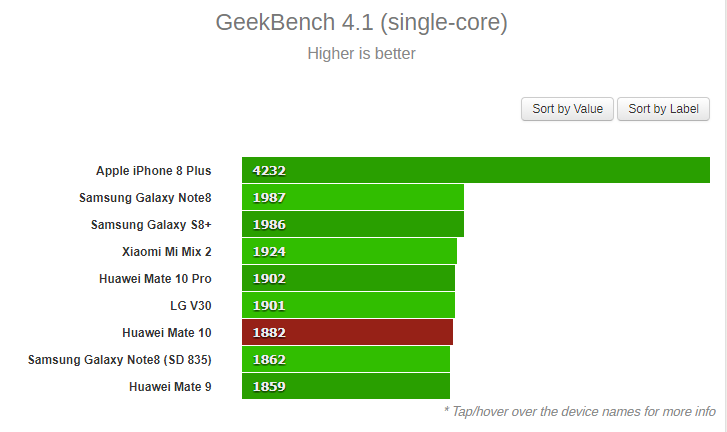Open the Samsung Galaxy S8+ device label
Image resolution: width=727 pixels, height=432 pixels.
tap(151, 224)
